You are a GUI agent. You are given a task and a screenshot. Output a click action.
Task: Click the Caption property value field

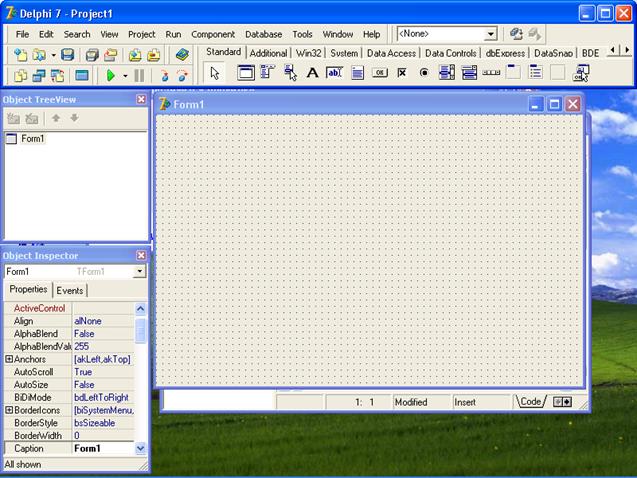pos(102,449)
